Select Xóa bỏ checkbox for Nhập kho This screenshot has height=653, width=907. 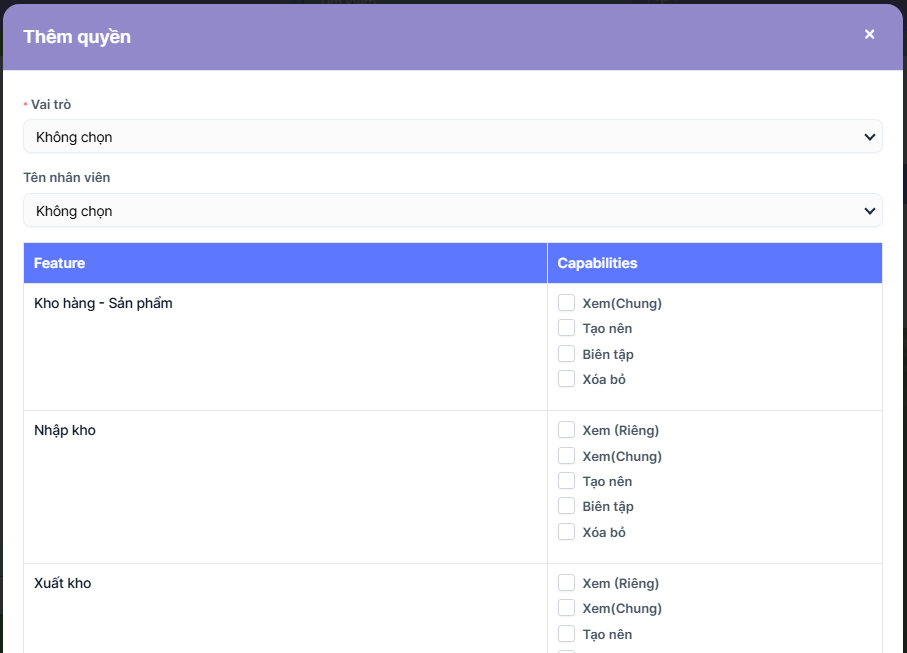coord(567,532)
